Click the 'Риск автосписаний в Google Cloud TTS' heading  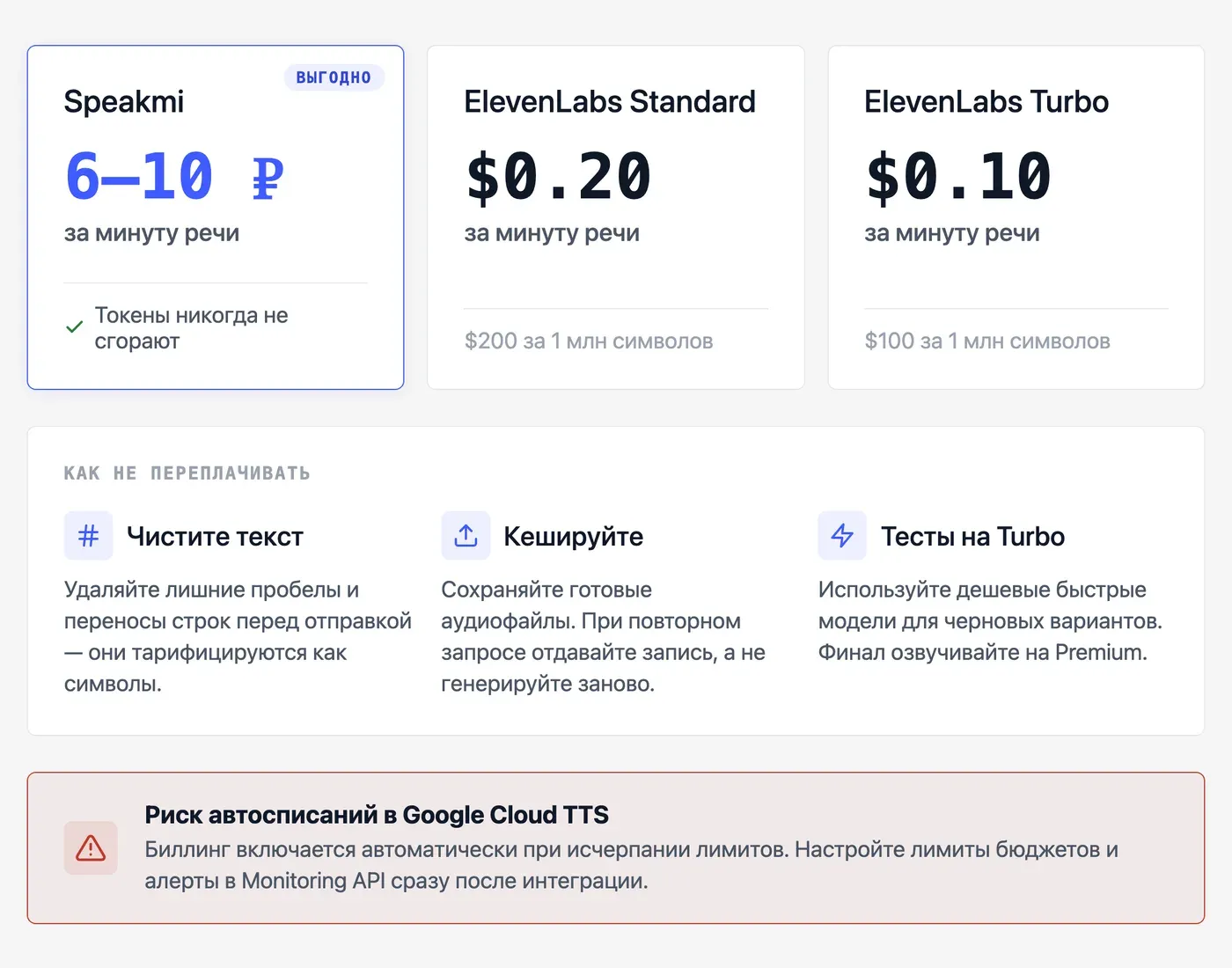(x=377, y=815)
